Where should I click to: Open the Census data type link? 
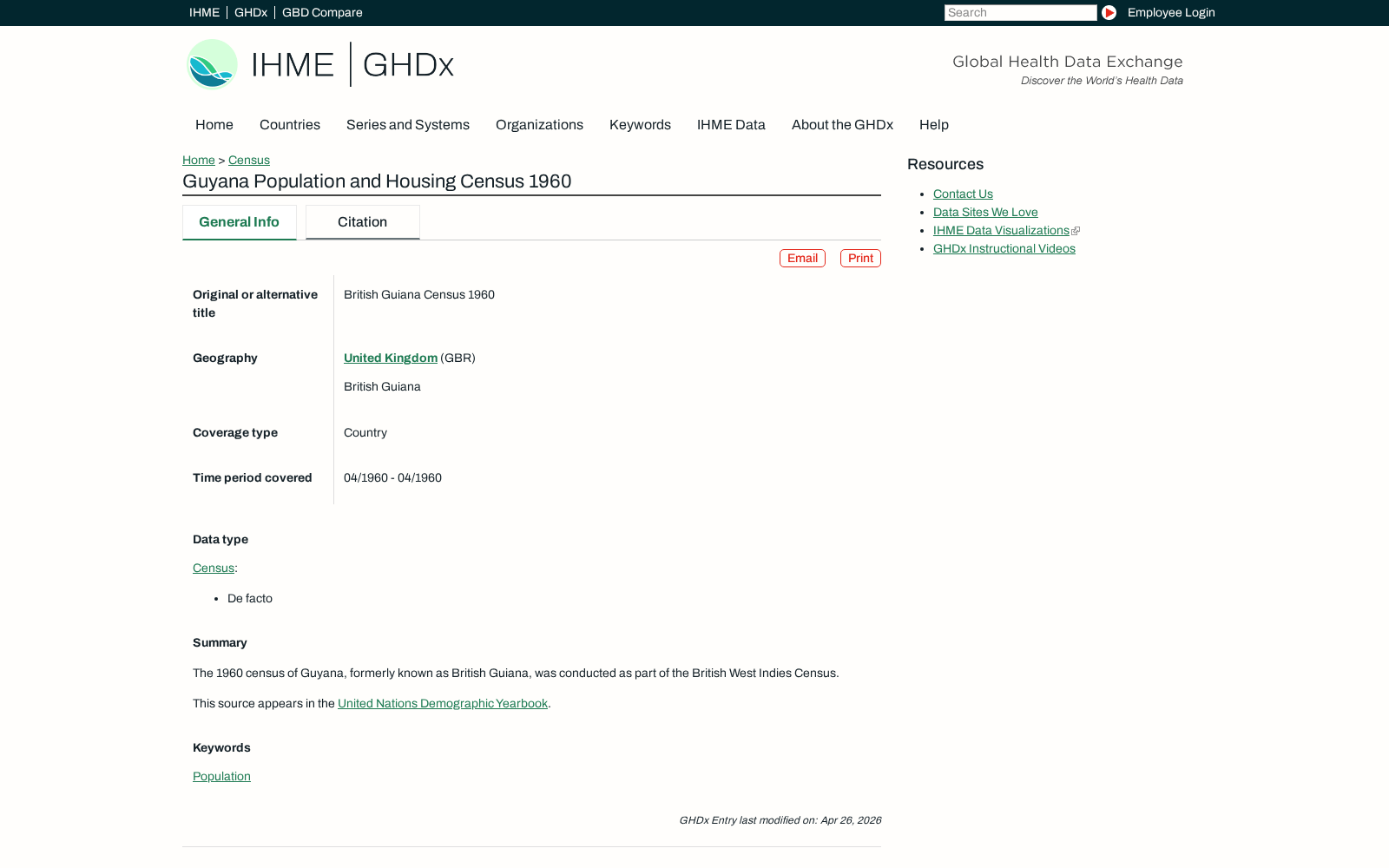click(x=214, y=568)
